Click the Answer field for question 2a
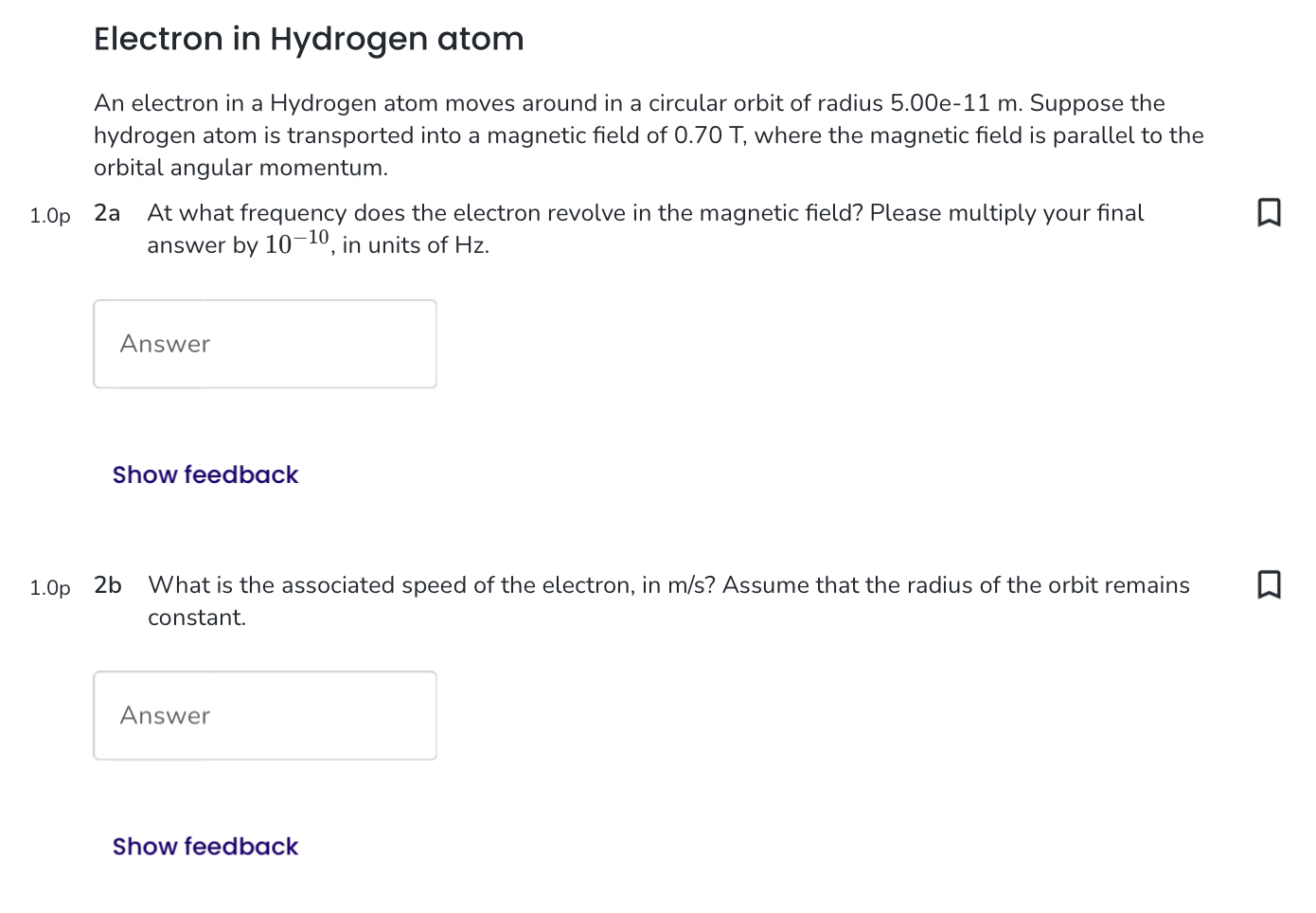This screenshot has height=913, width=1316. click(x=265, y=343)
